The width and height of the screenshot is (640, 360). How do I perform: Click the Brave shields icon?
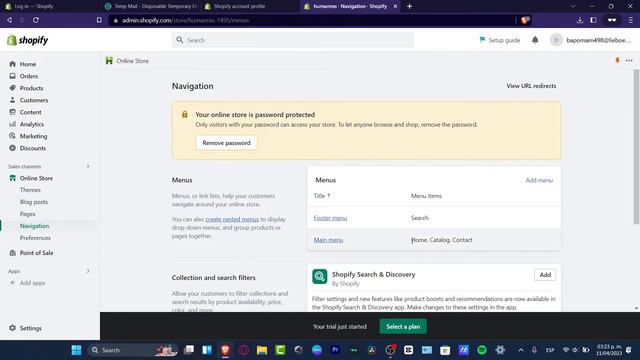tap(525, 20)
